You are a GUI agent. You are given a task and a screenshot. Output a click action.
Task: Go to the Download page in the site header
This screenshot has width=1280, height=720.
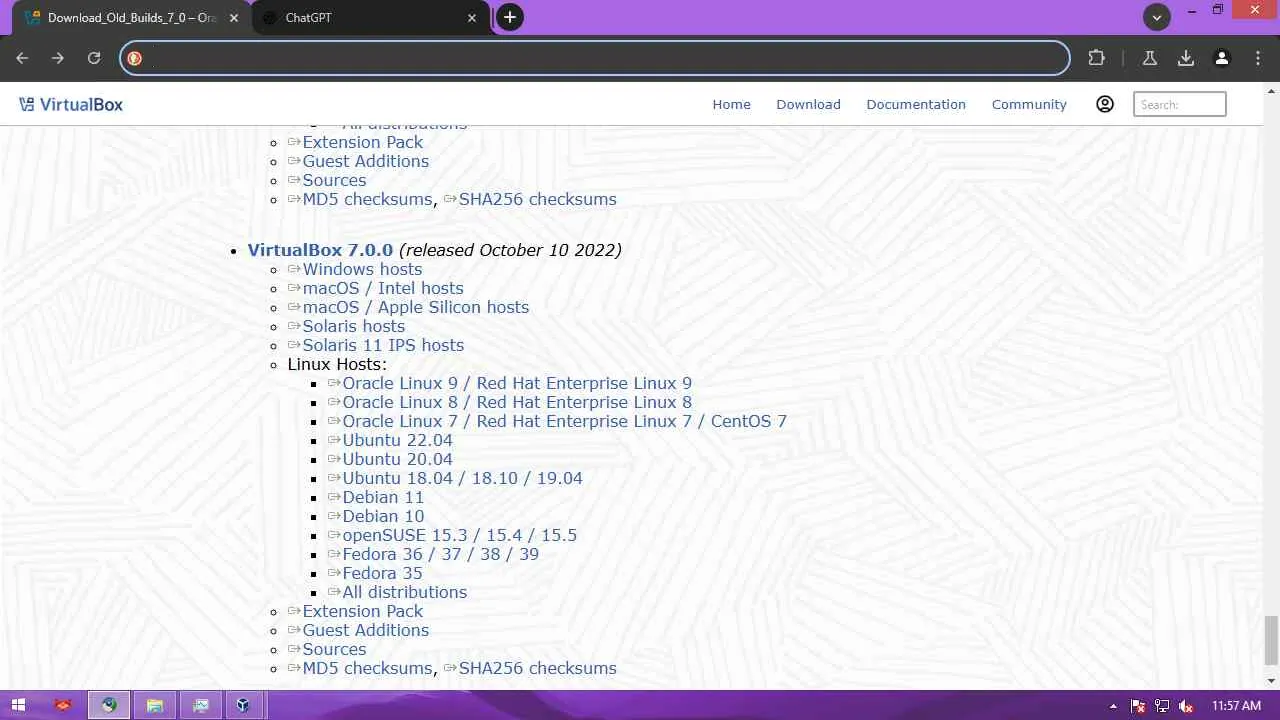click(x=808, y=104)
